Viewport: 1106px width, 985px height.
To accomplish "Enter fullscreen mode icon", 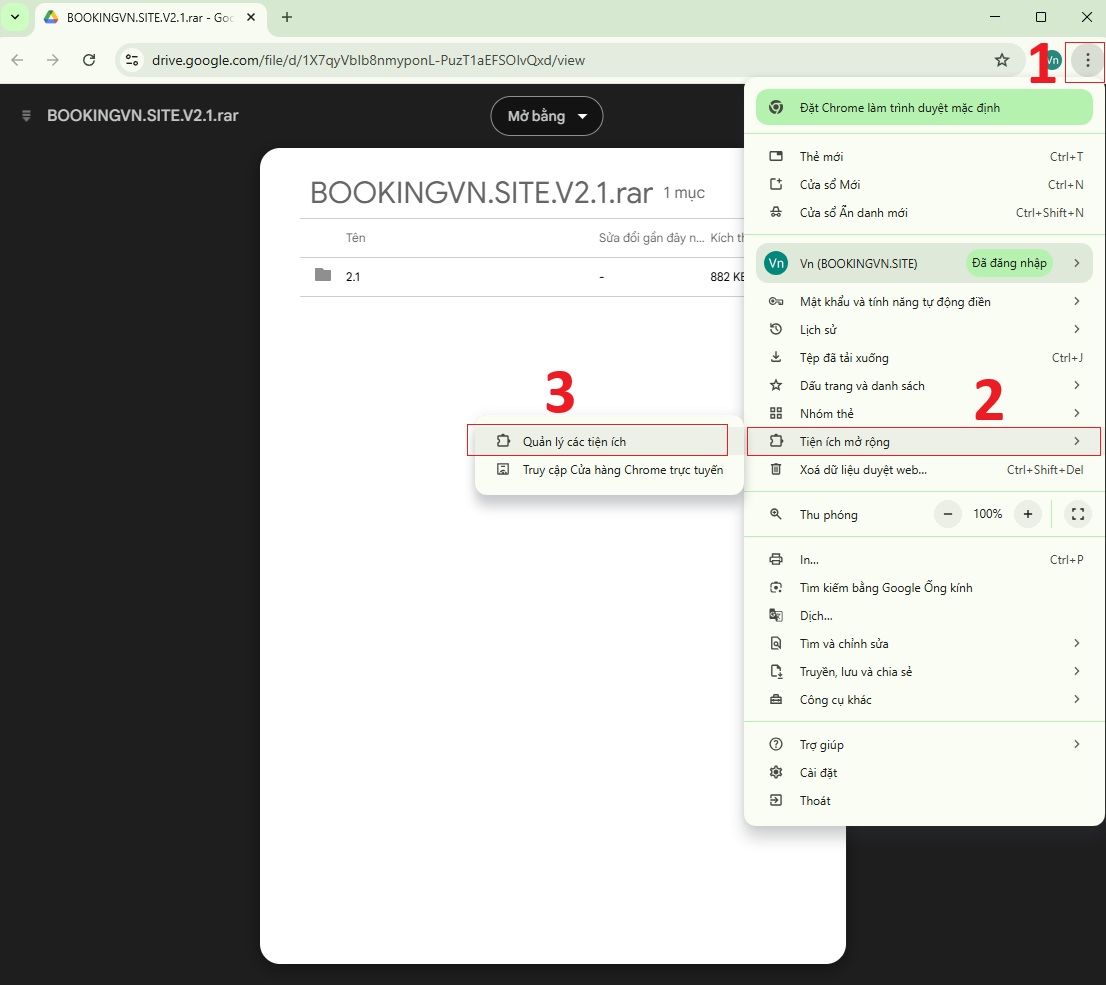I will (x=1078, y=514).
